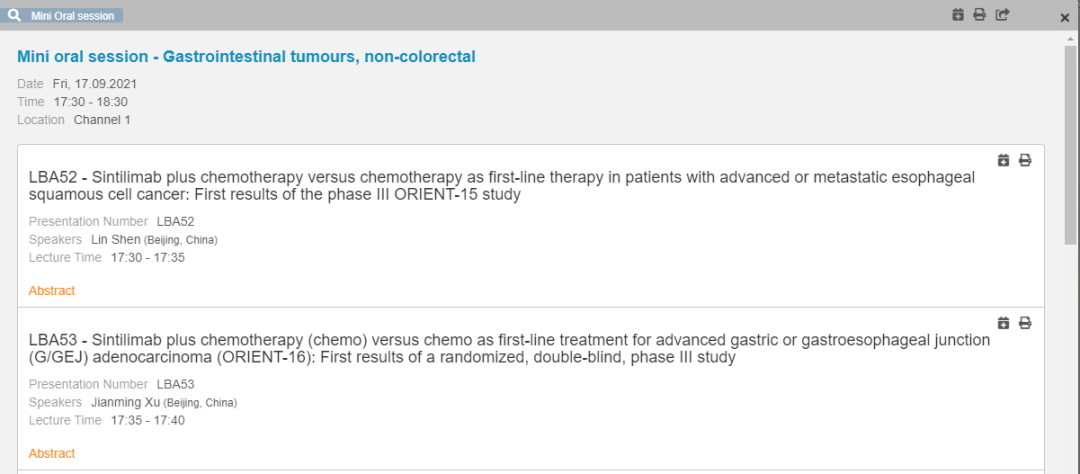
Task: Click the magnifier search icon in header
Action: (13, 15)
